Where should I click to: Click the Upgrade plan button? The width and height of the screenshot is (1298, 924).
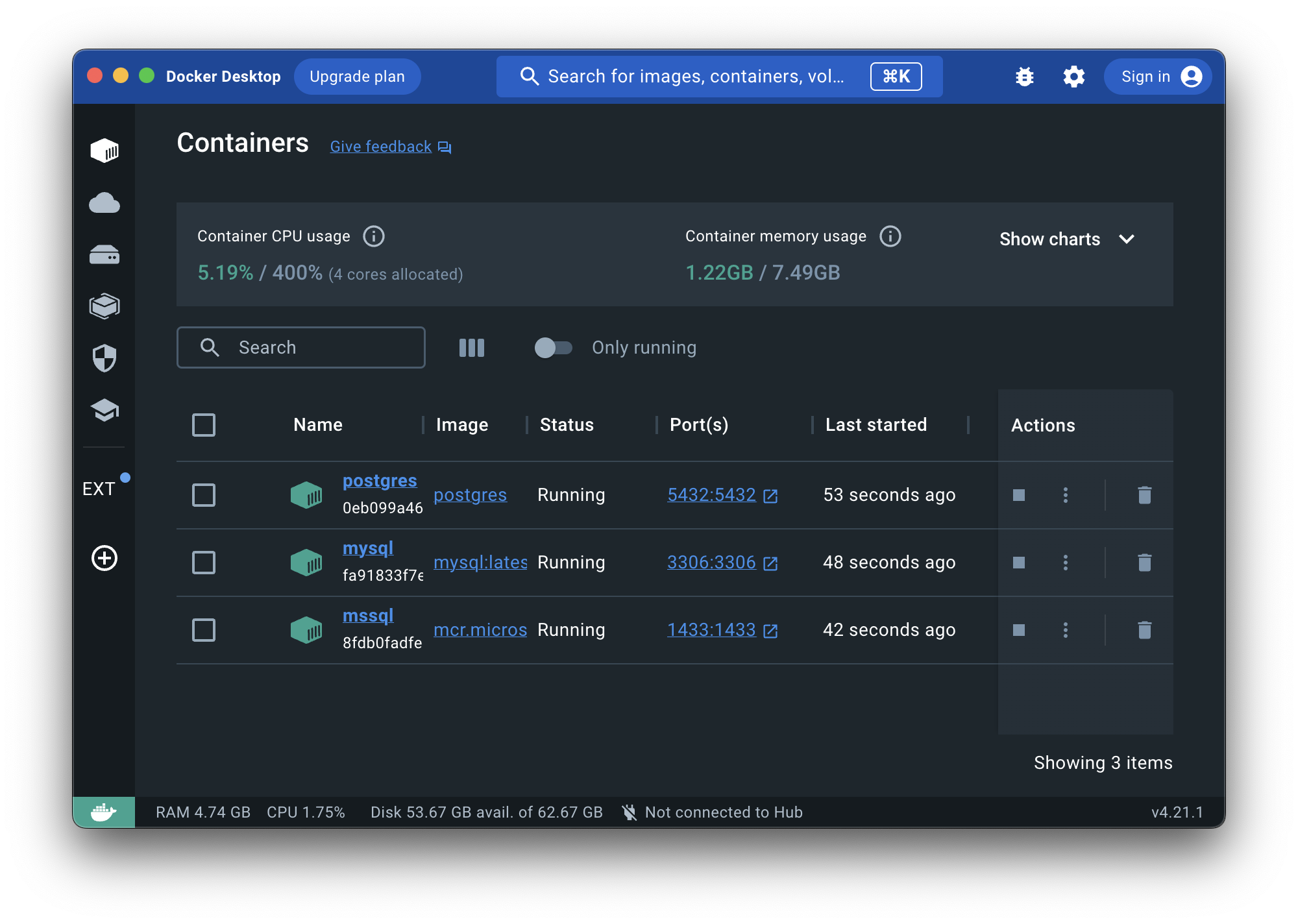pos(357,76)
